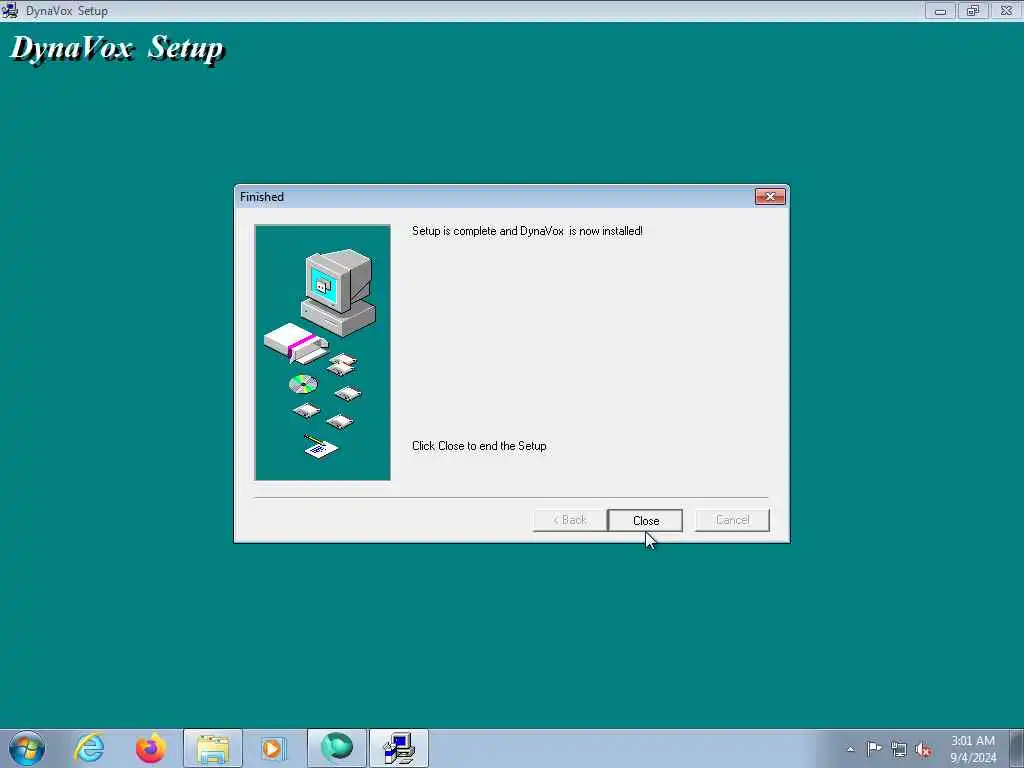Image resolution: width=1024 pixels, height=768 pixels.
Task: Click the Show desktop strip in taskbar
Action: click(x=1017, y=748)
